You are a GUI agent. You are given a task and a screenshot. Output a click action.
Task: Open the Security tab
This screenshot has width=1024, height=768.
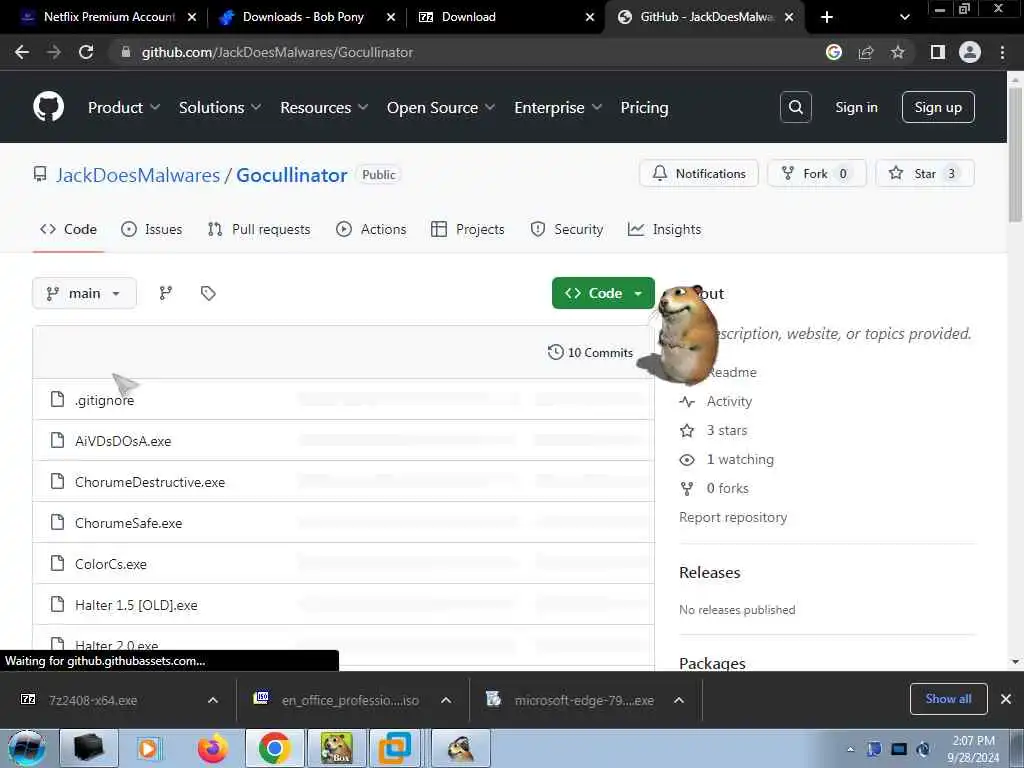(567, 229)
